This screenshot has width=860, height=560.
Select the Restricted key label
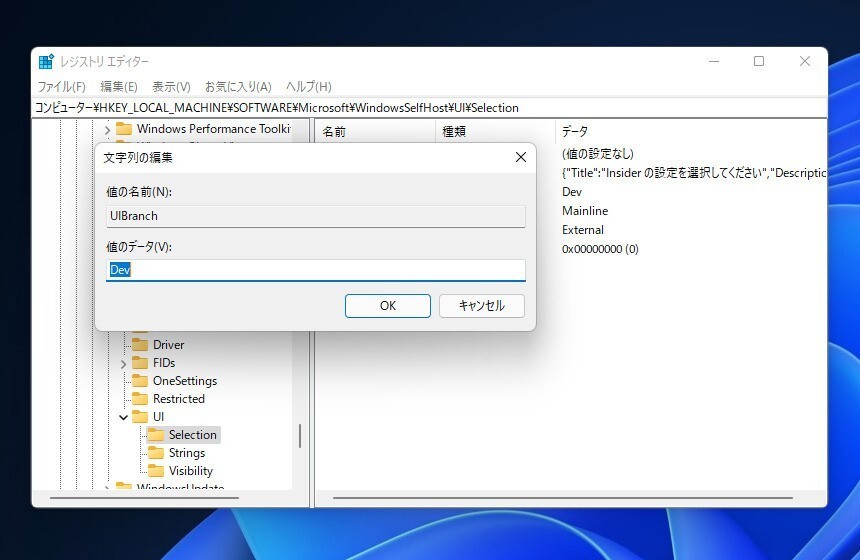(179, 399)
